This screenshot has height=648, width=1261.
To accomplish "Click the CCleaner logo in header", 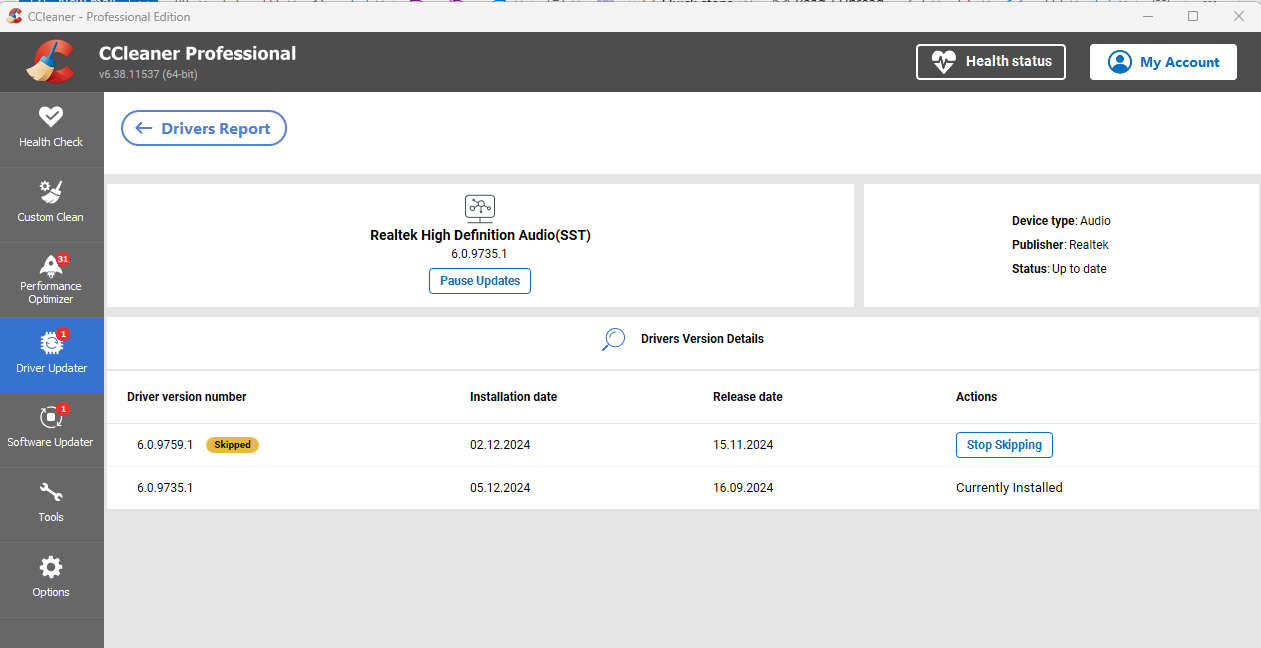I will tap(50, 62).
